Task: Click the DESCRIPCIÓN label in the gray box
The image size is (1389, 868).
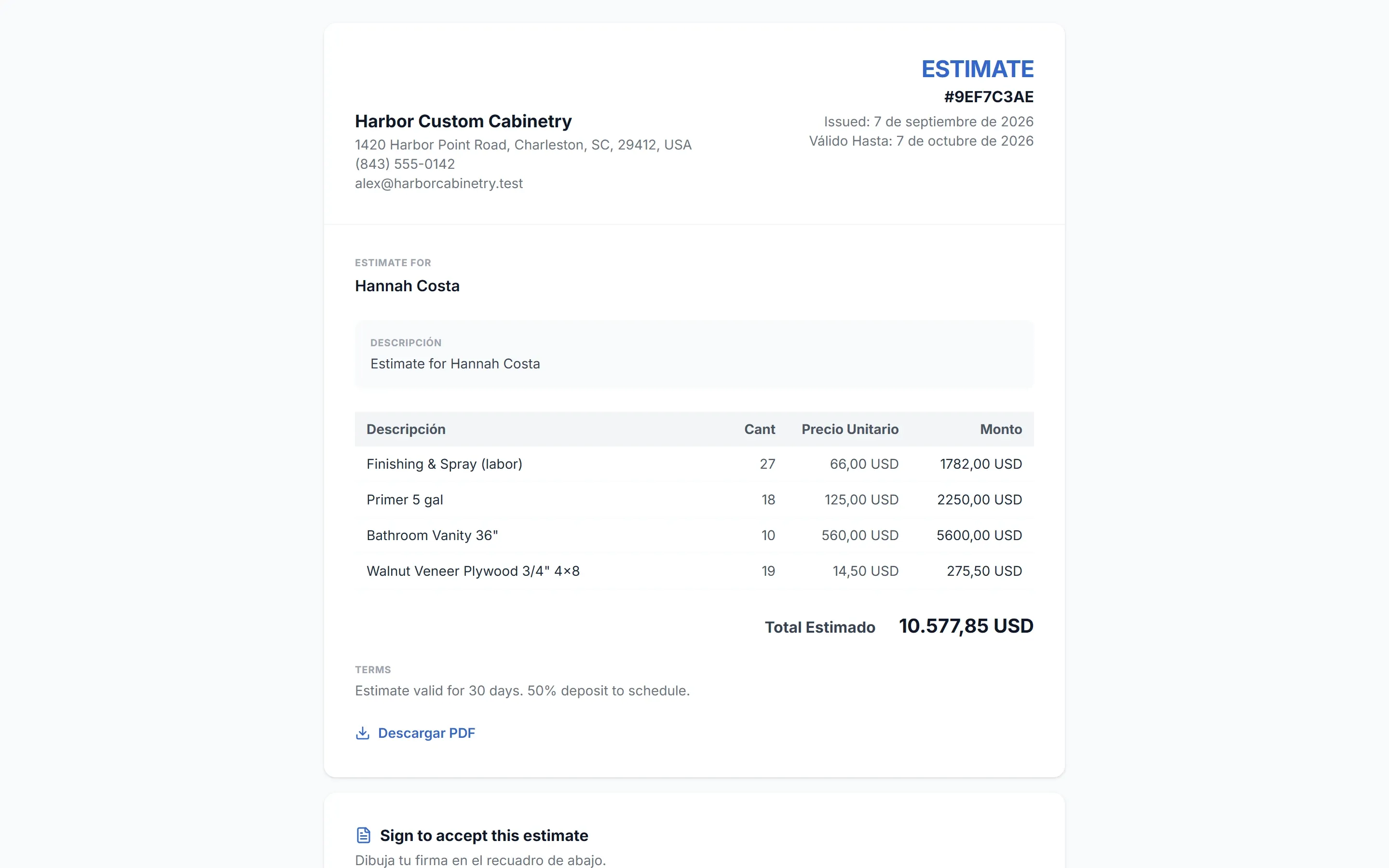Action: pyautogui.click(x=406, y=343)
